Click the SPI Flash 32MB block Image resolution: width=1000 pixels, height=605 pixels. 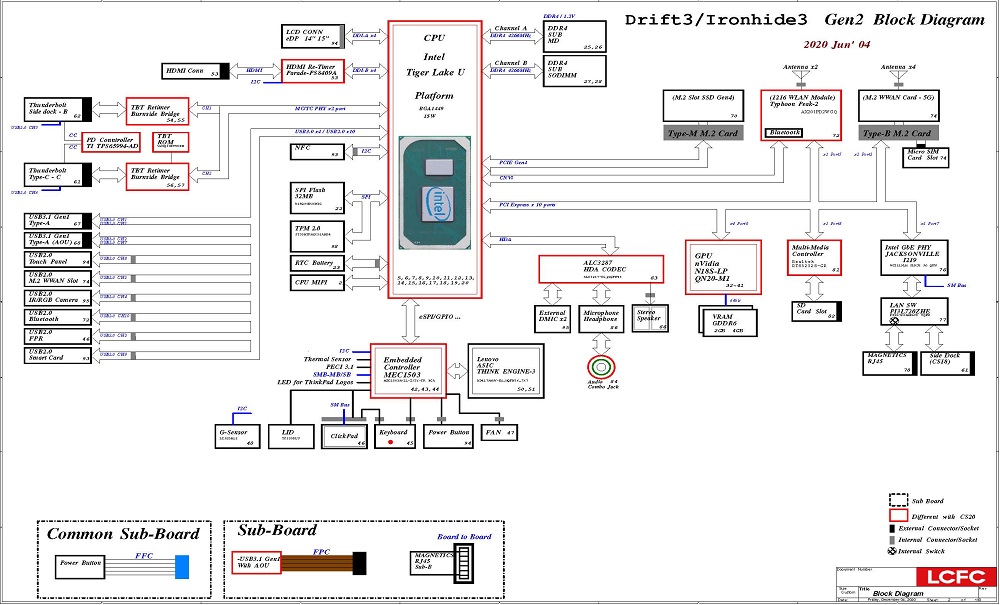click(317, 198)
